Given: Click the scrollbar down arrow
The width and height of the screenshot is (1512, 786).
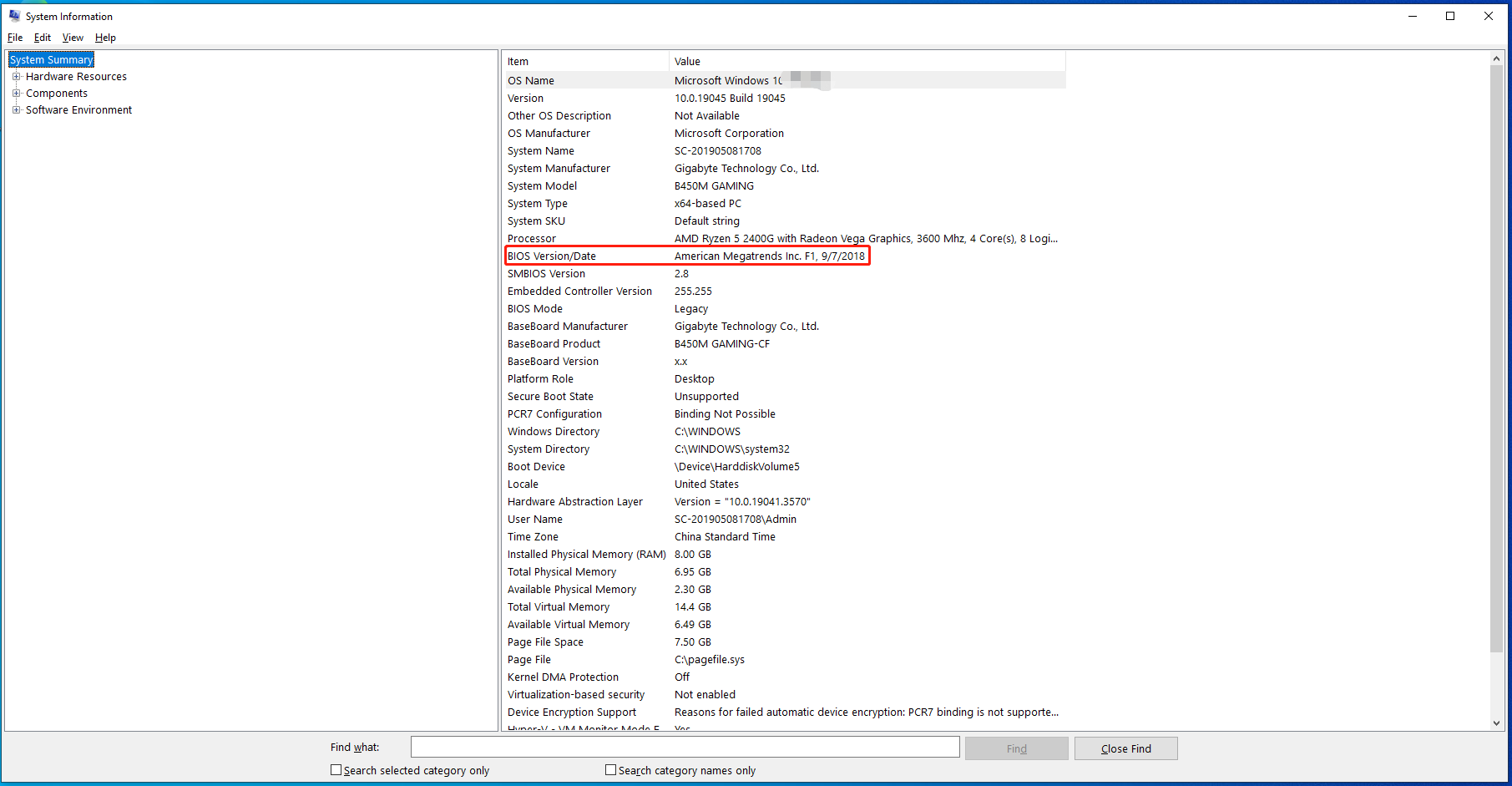Looking at the screenshot, I should [x=1496, y=723].
